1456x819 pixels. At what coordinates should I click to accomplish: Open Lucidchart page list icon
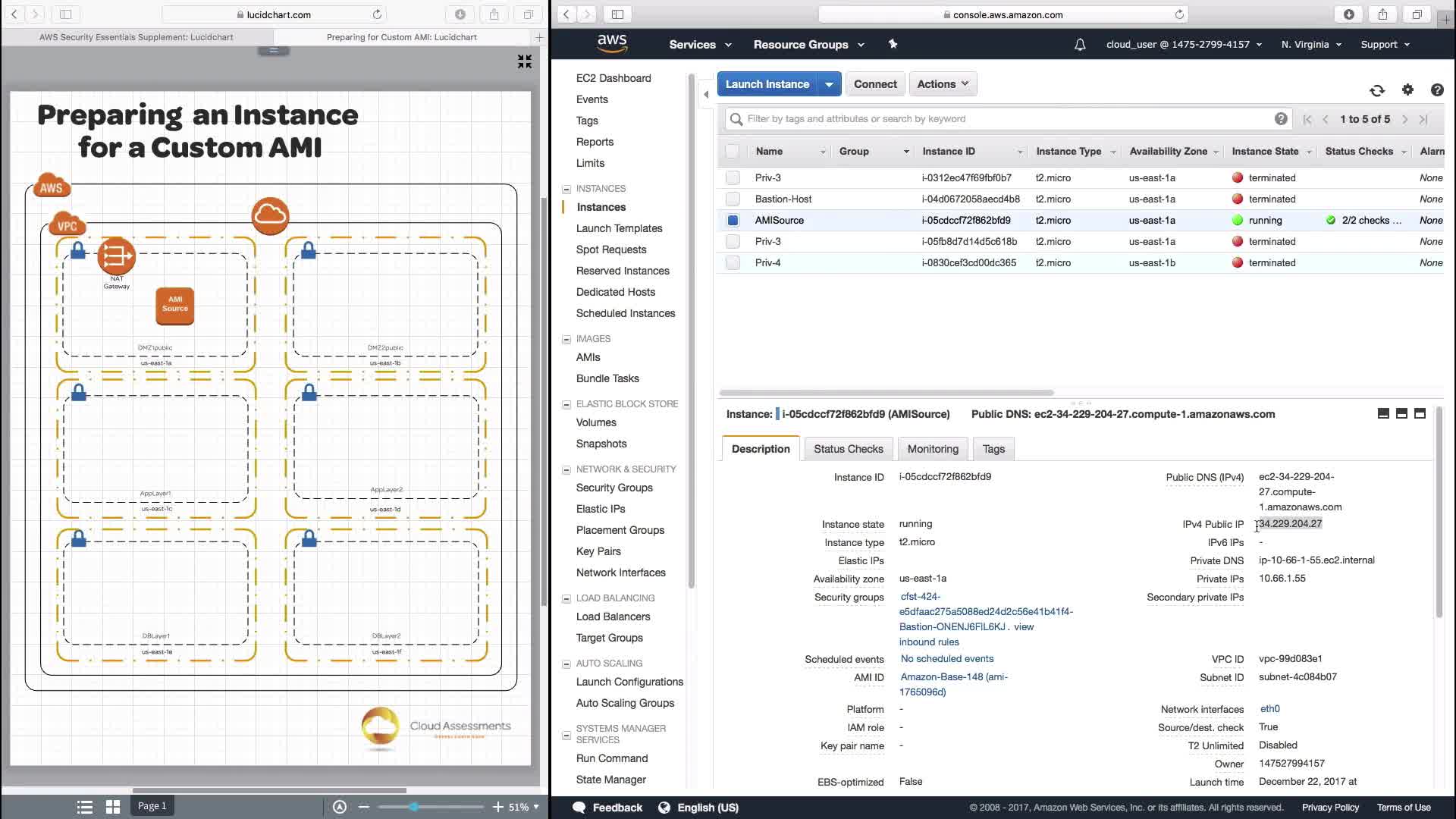[85, 807]
